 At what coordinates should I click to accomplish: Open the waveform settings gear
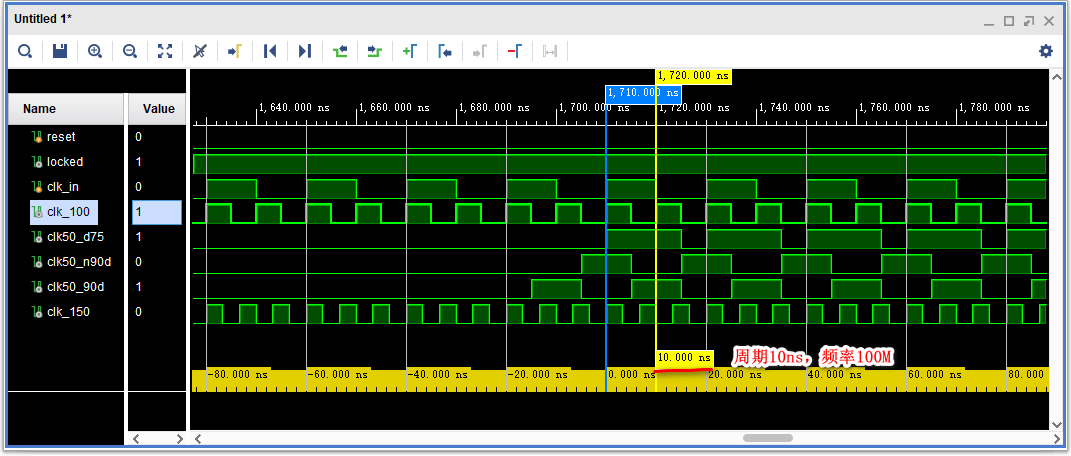[x=1046, y=51]
